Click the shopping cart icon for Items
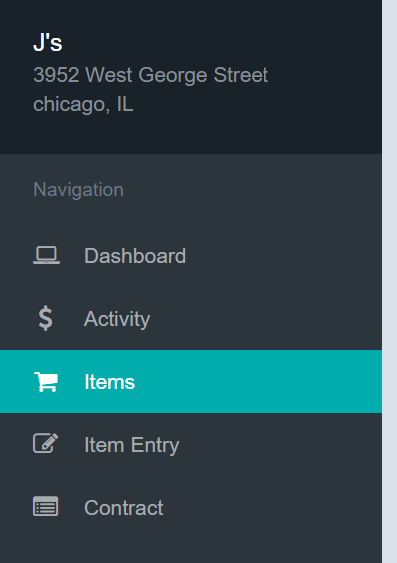The height and width of the screenshot is (563, 397). click(46, 382)
